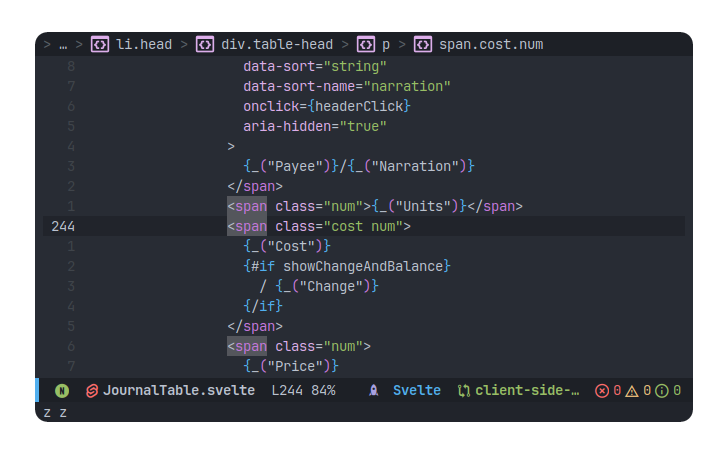Click the rocket LSP icon

(x=373, y=391)
